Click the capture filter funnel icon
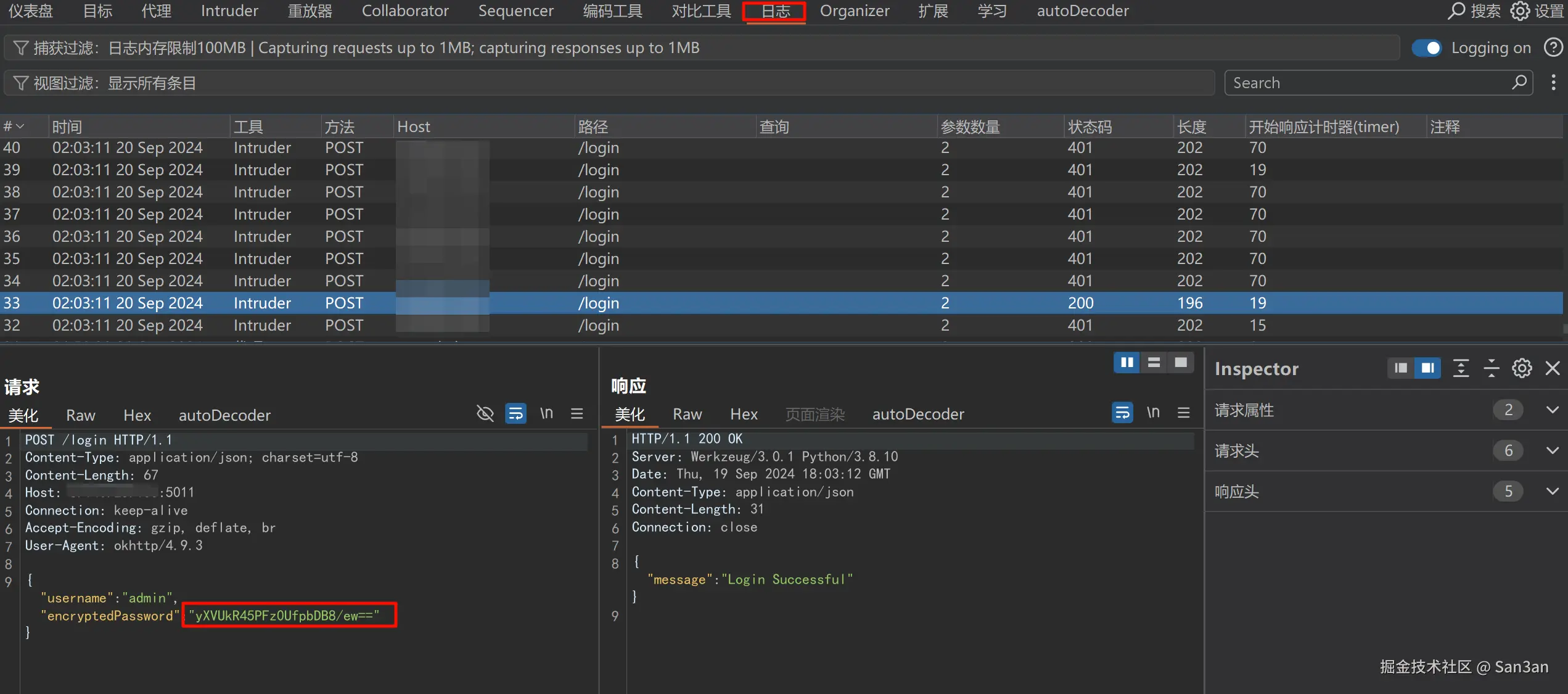 pos(20,48)
